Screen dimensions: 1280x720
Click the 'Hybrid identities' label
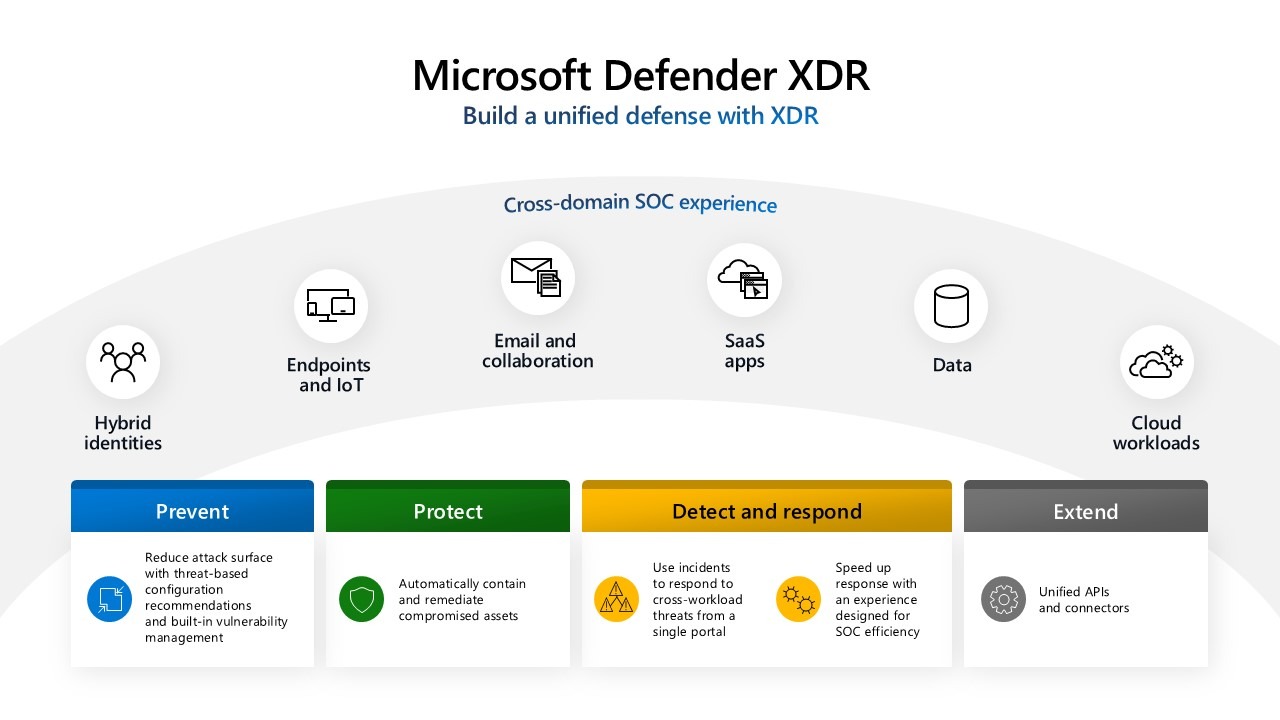pos(123,433)
